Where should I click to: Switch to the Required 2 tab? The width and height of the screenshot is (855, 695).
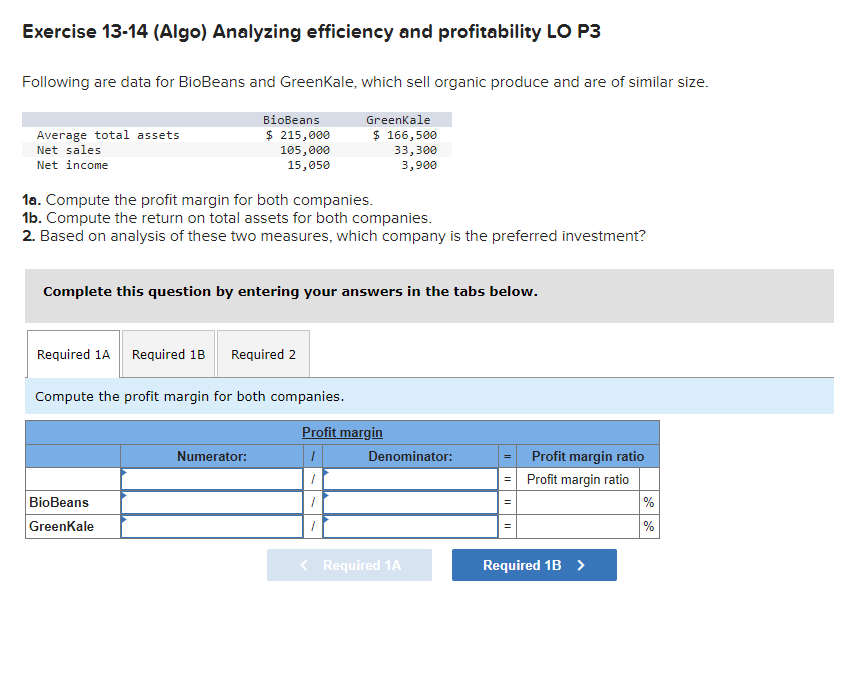(x=262, y=353)
